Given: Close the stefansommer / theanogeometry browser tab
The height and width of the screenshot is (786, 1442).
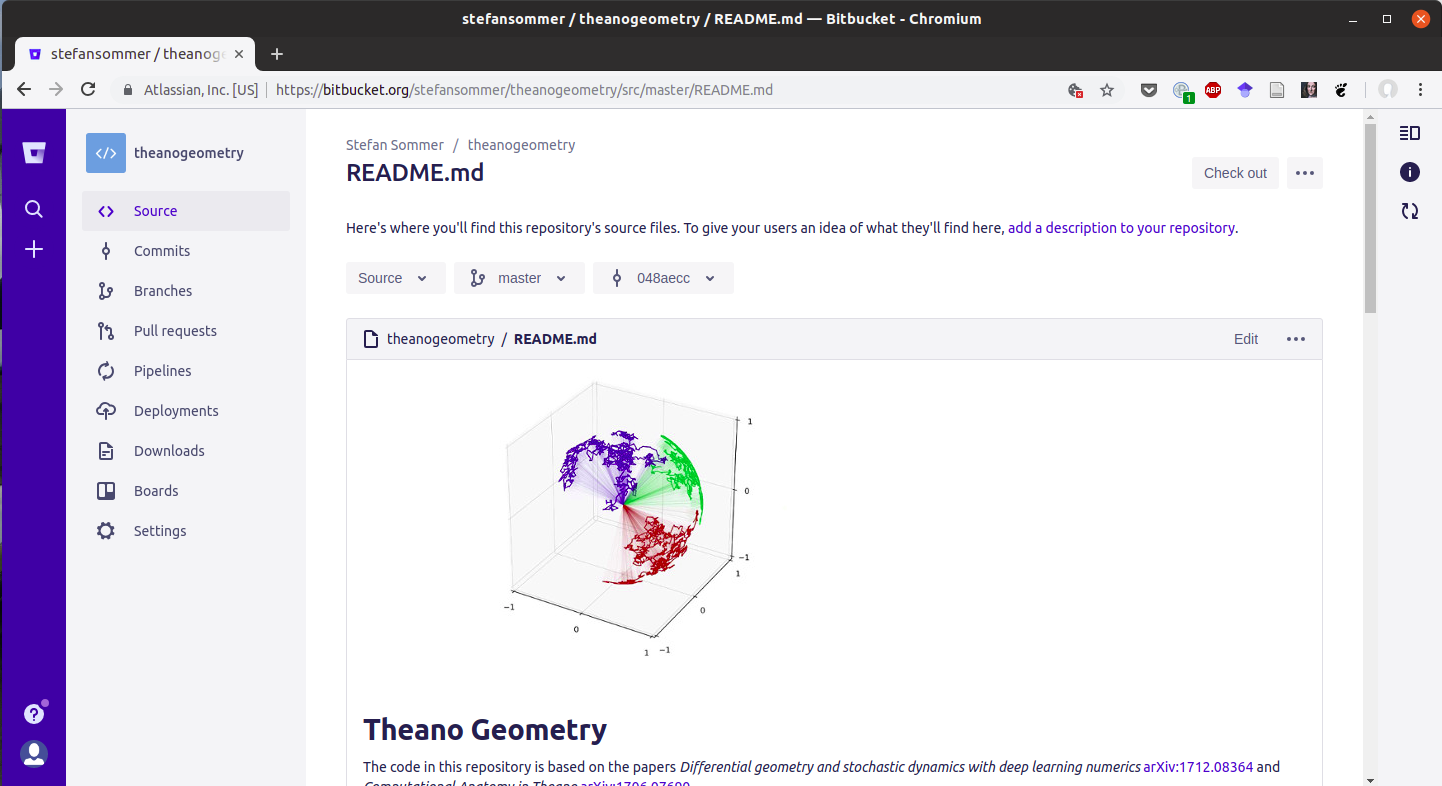Looking at the screenshot, I should click(x=239, y=54).
